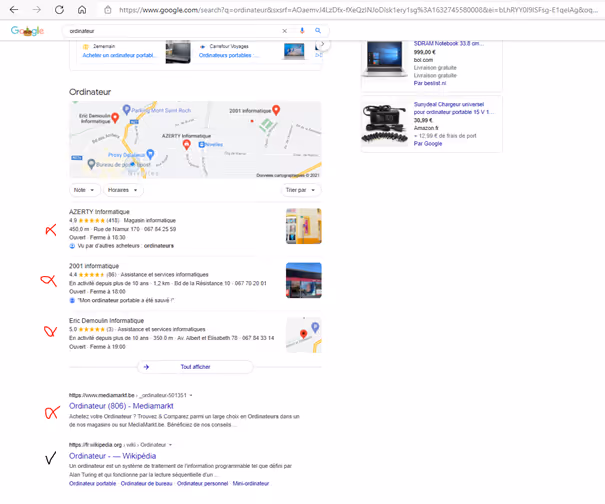The width and height of the screenshot is (605, 504).
Task: Open the Ordinateur de bureau sitelink
Action: point(146,484)
